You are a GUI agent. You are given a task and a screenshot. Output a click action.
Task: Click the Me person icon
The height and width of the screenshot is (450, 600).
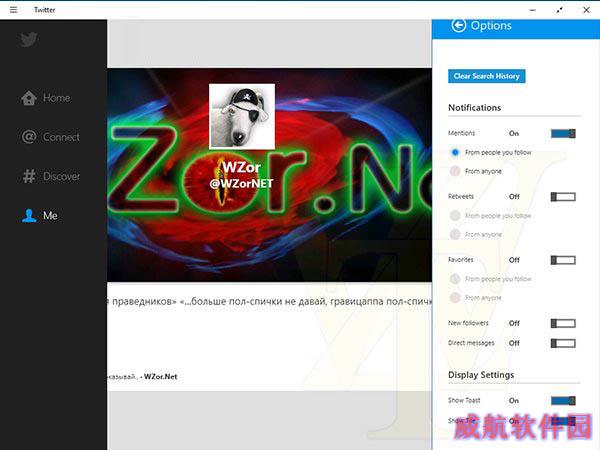click(x=29, y=215)
